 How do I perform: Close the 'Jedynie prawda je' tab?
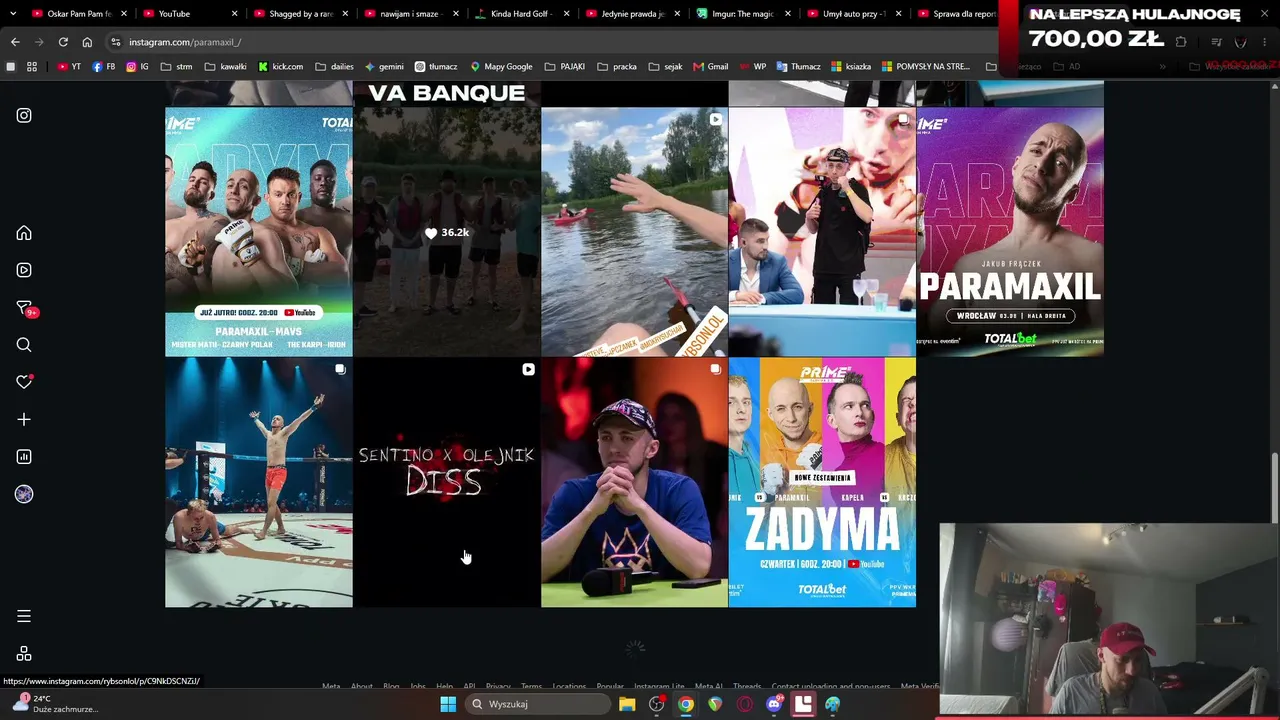[677, 14]
